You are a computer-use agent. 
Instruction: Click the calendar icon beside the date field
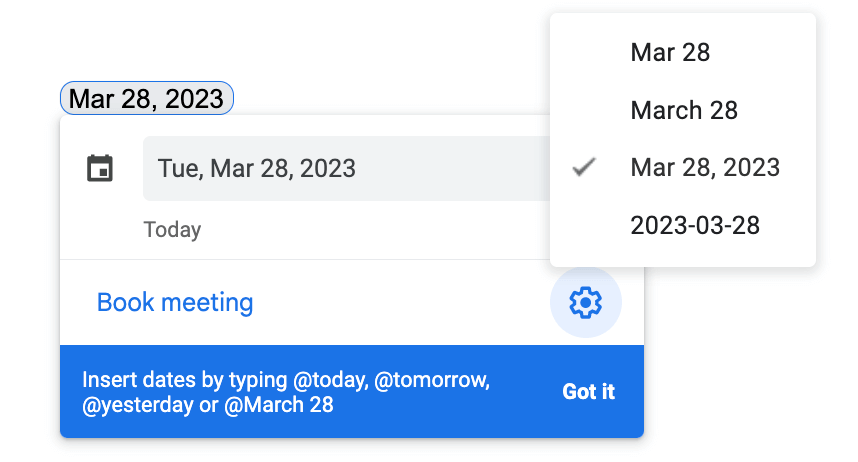100,168
